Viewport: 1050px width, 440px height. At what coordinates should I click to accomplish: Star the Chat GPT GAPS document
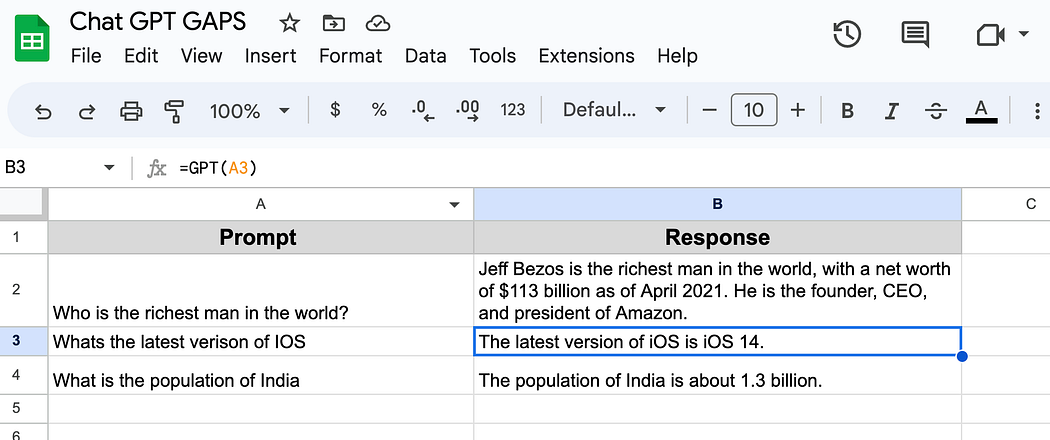(289, 24)
